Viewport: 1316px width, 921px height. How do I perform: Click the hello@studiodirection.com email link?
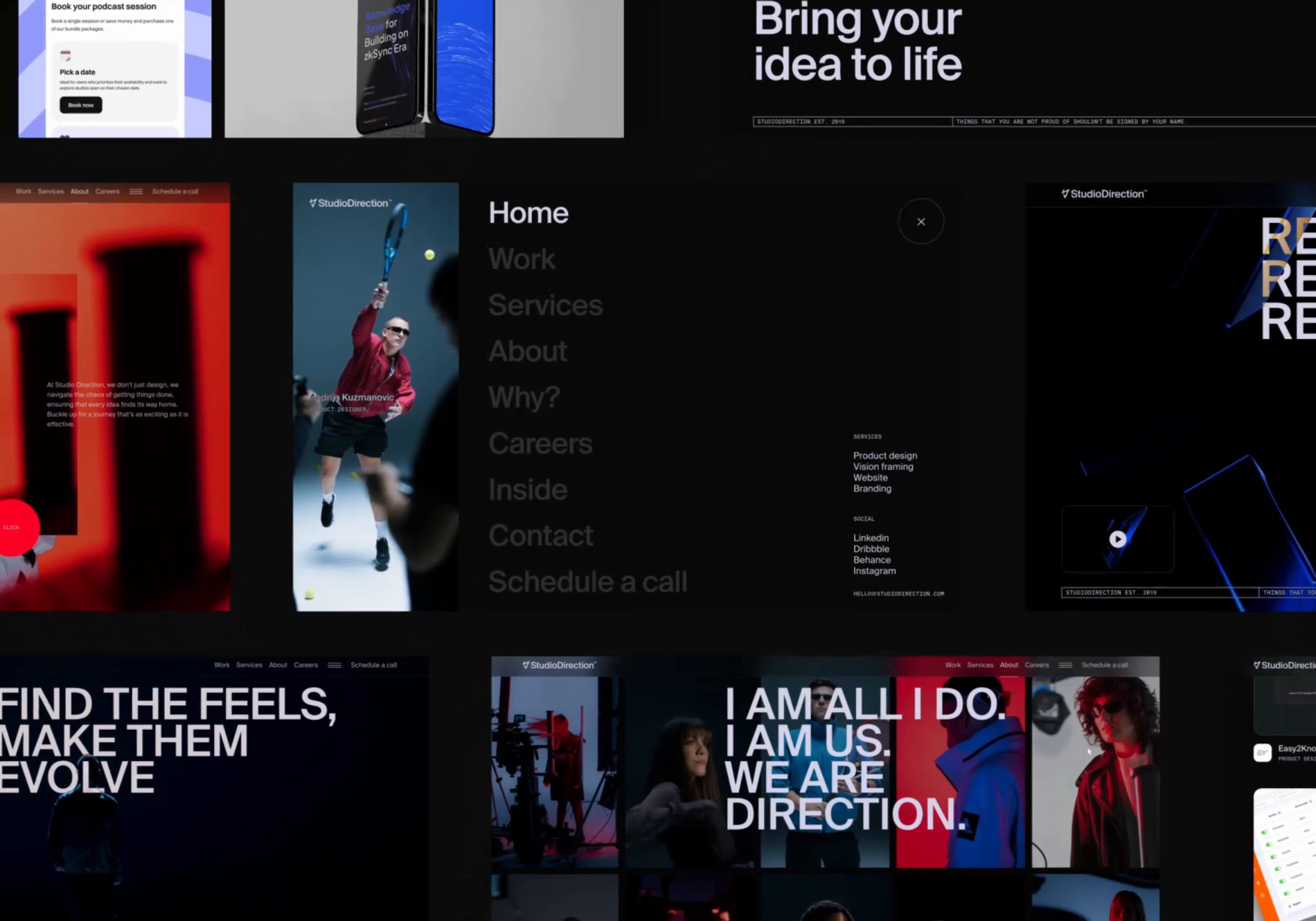(898, 593)
